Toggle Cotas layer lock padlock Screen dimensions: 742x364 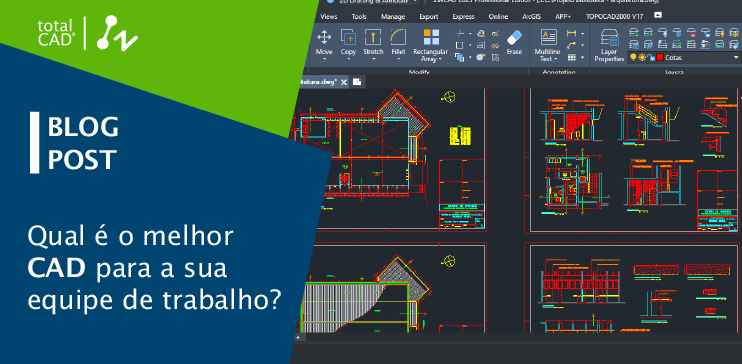[x=651, y=57]
